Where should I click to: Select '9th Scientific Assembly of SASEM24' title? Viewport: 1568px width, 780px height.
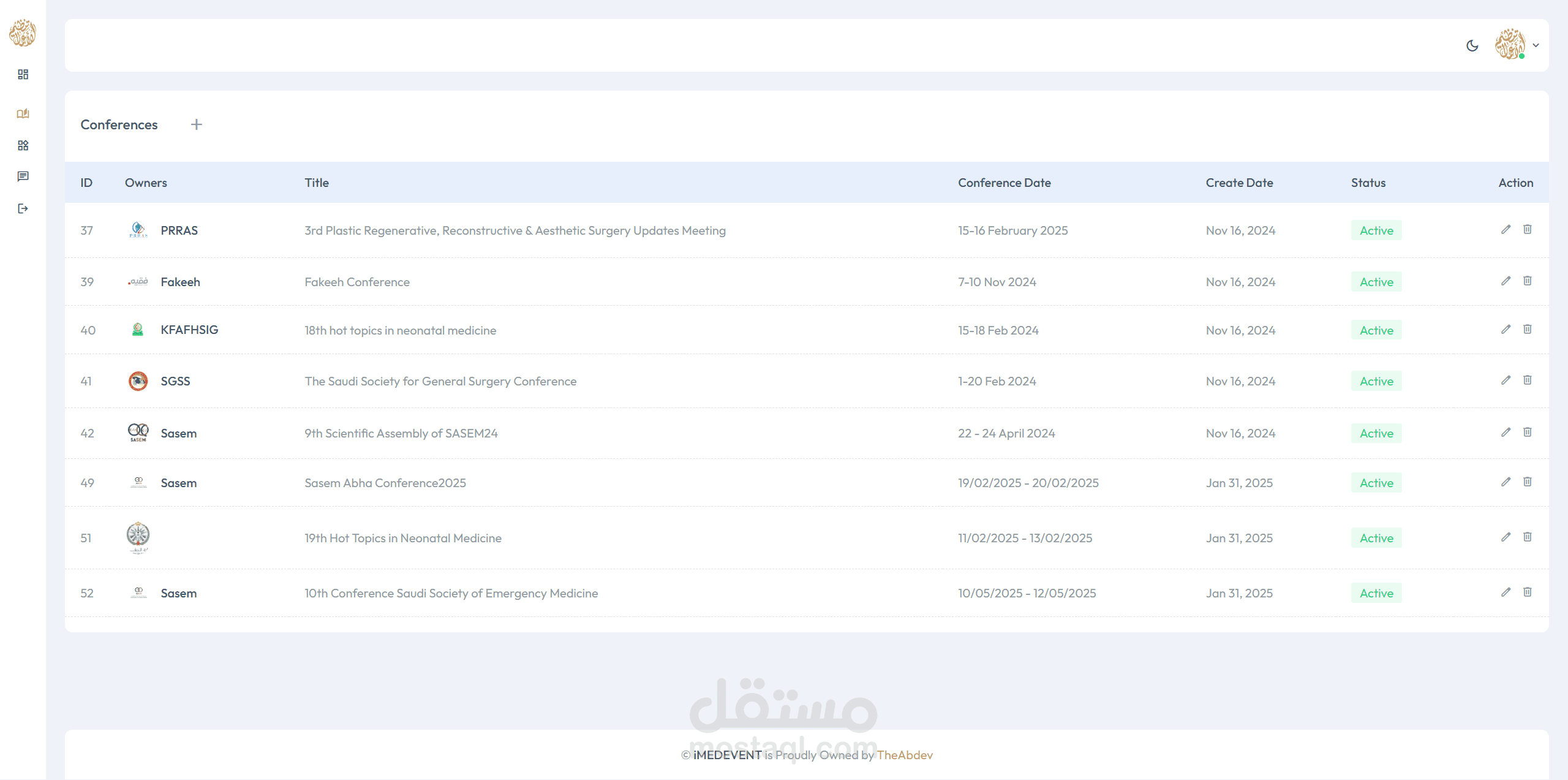click(x=401, y=433)
